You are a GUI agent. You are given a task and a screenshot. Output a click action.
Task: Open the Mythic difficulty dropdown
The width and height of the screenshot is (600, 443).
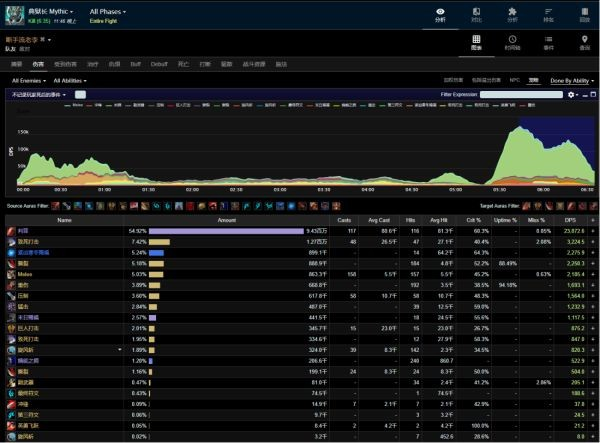click(51, 11)
